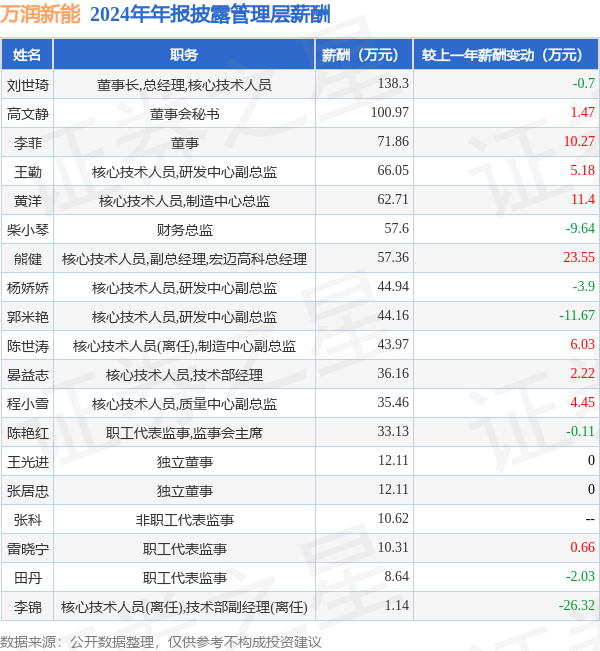Select the name 雷晓宁
This screenshot has width=600, height=651.
[28, 549]
